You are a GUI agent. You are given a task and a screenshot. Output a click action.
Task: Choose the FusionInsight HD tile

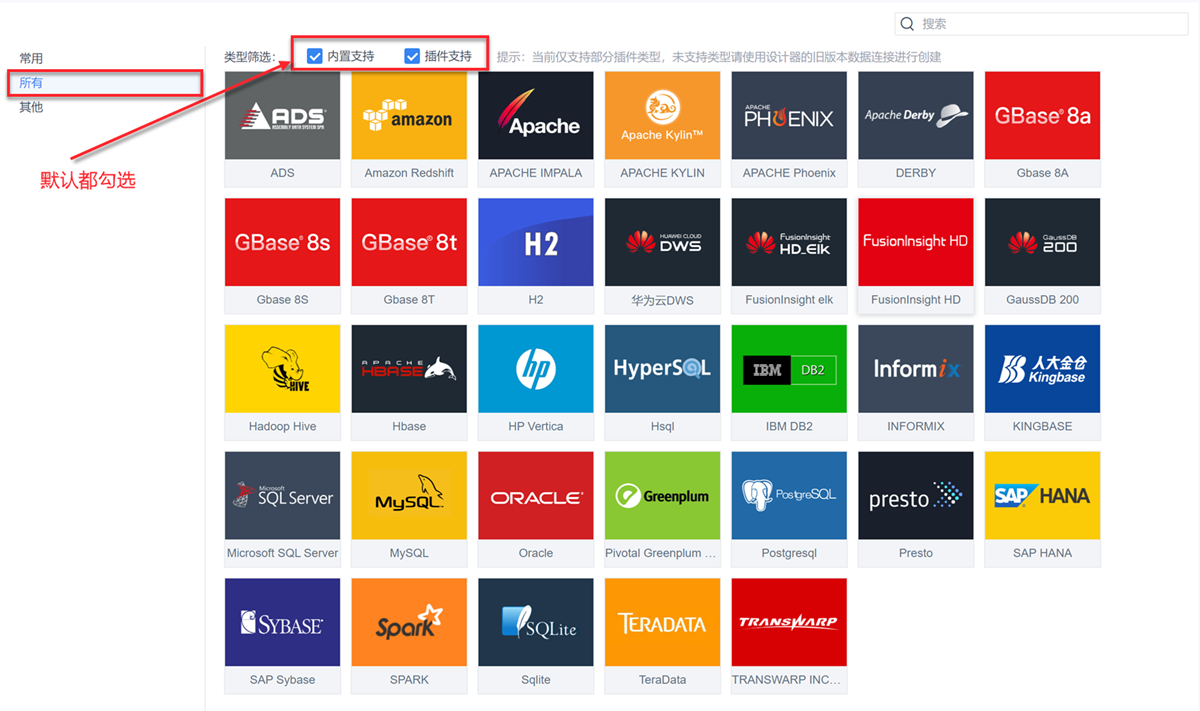tap(916, 256)
